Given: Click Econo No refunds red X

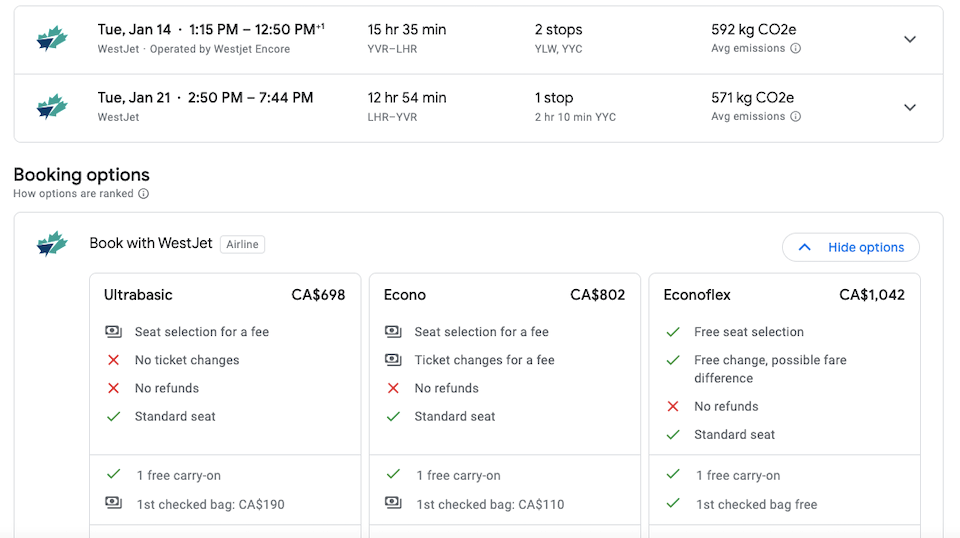Looking at the screenshot, I should coord(393,388).
